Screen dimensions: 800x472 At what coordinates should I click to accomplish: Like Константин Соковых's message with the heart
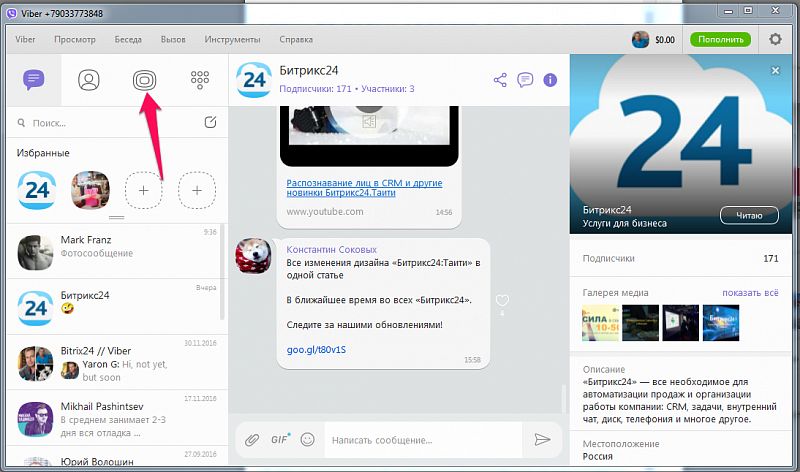click(502, 300)
